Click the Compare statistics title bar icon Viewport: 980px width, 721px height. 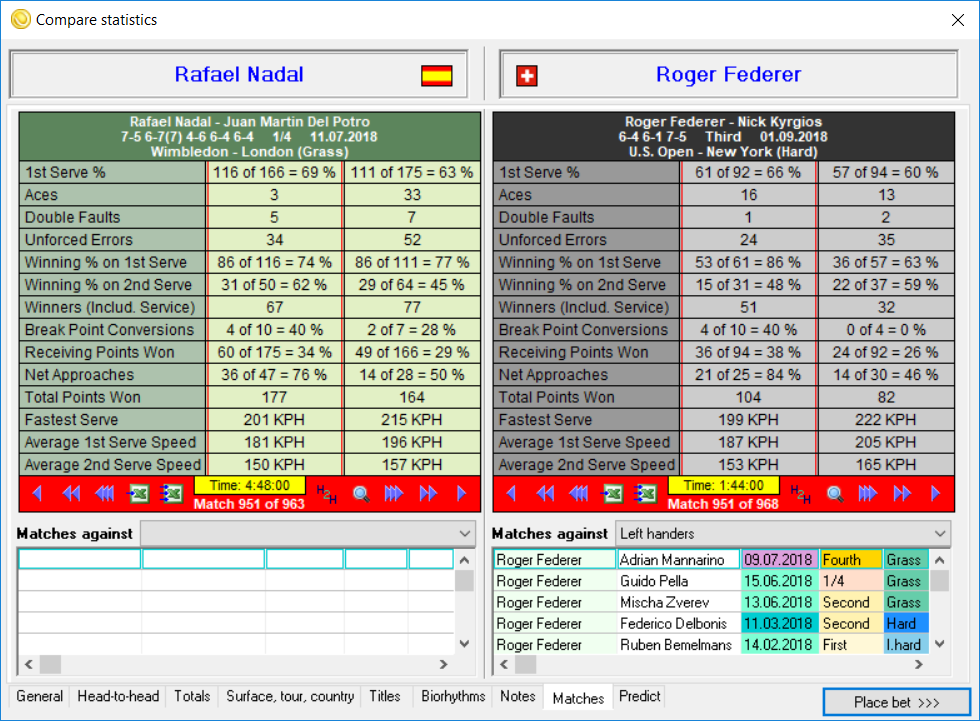pos(21,19)
